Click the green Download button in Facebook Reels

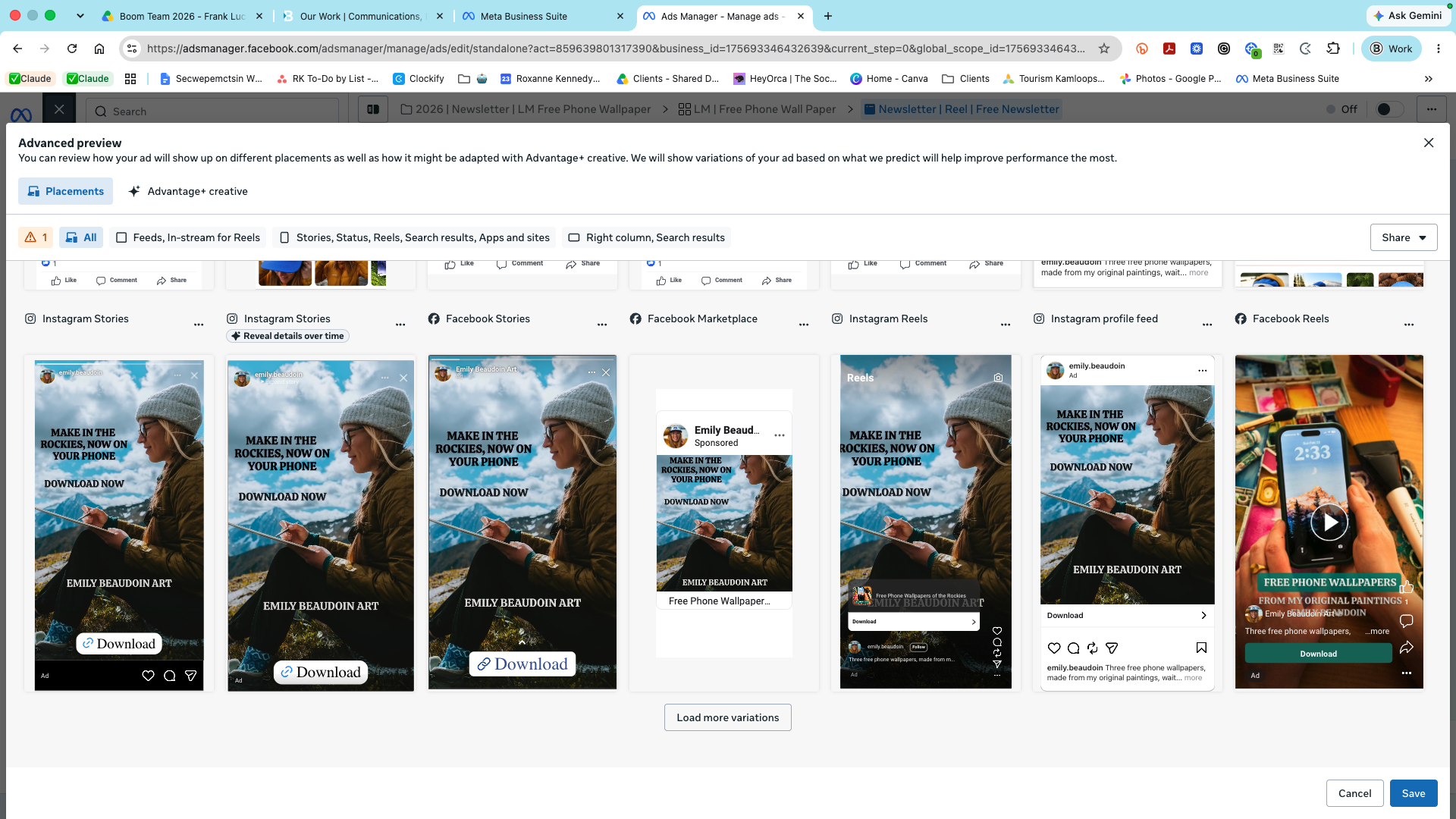[1319, 654]
